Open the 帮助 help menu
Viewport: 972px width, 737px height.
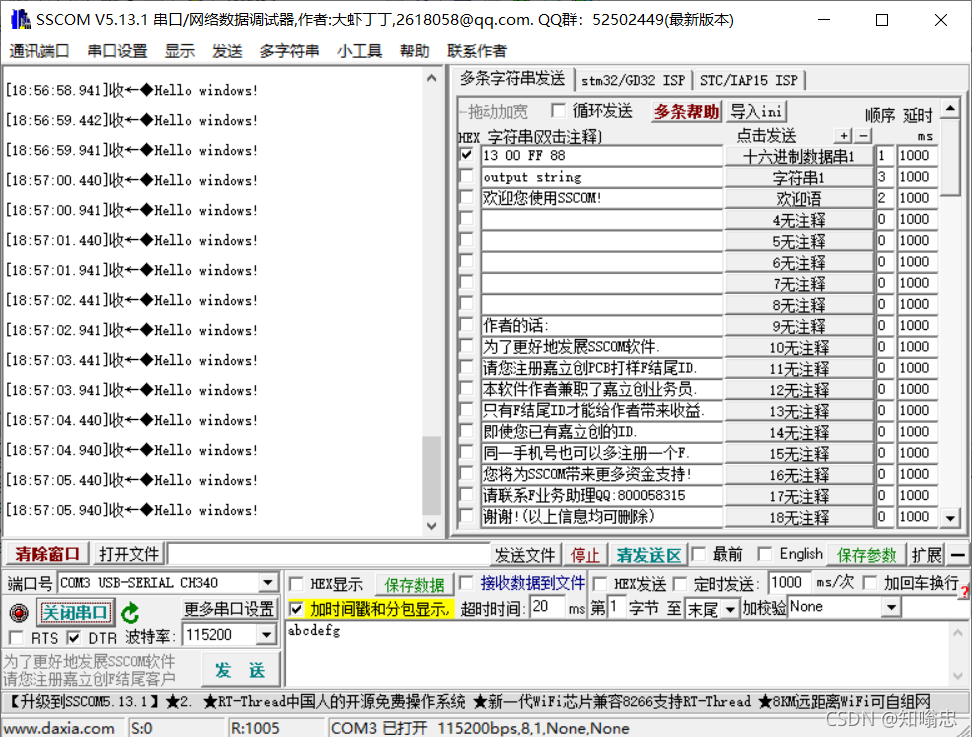pos(414,51)
